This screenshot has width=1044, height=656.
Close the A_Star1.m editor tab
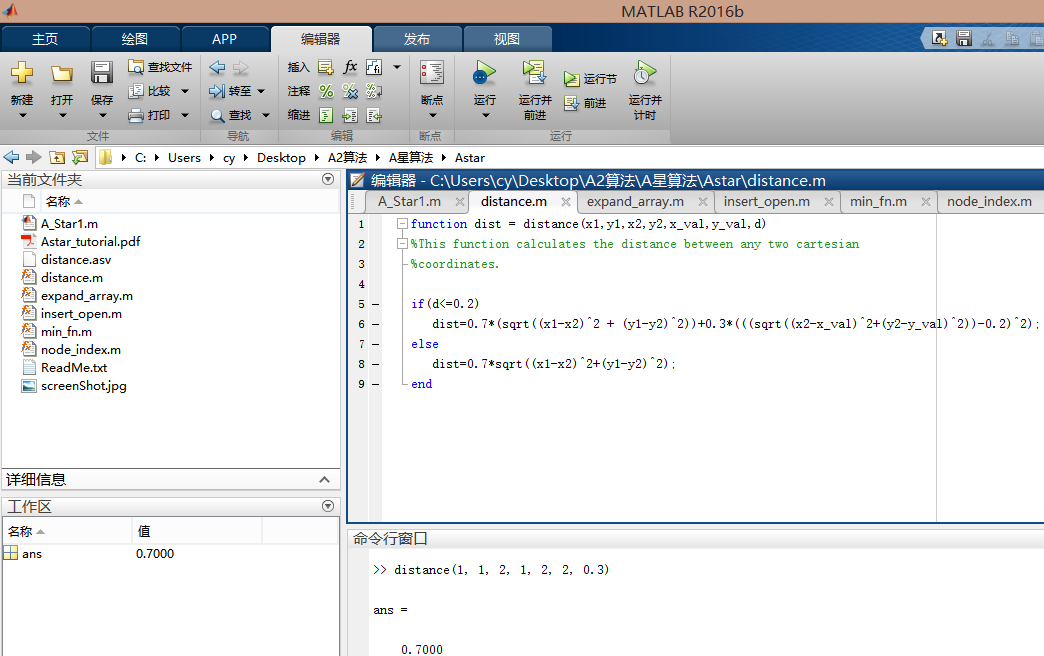point(460,202)
